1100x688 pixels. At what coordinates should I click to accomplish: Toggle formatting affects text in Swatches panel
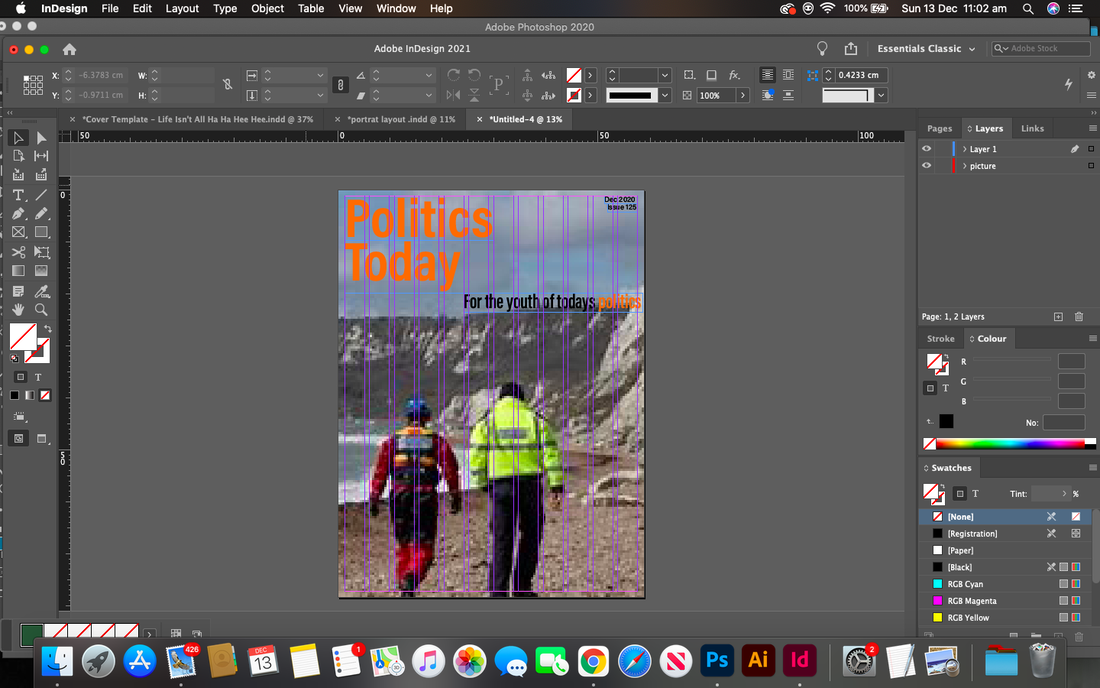click(975, 494)
